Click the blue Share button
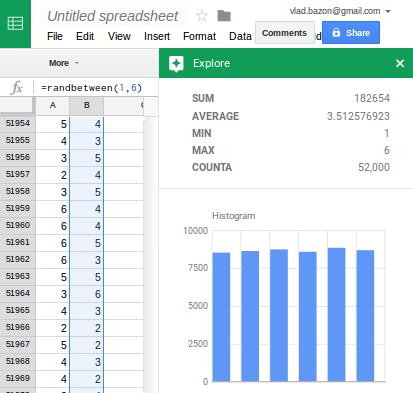The image size is (413, 393). pyautogui.click(x=351, y=33)
